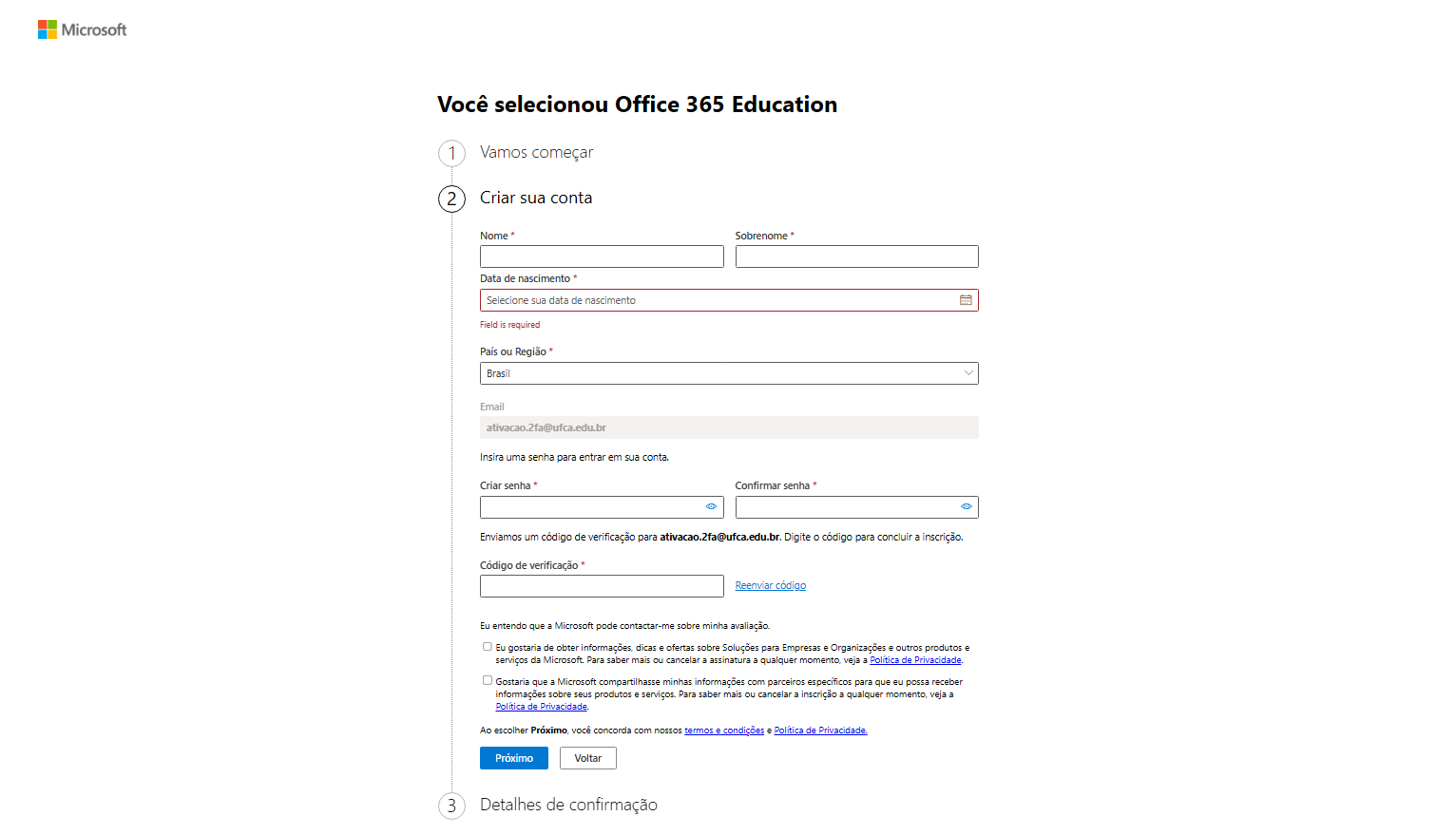Screen dimensions: 1456x835
Task: Open the termos e condições link
Action: tap(724, 731)
